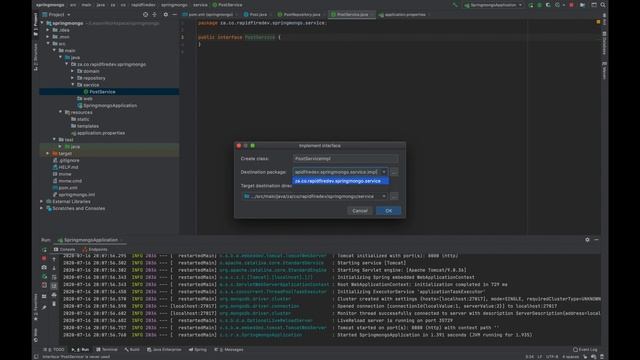This screenshot has width=640, height=360.
Task: Collapse the springmongo project root
Action: pos(42,23)
